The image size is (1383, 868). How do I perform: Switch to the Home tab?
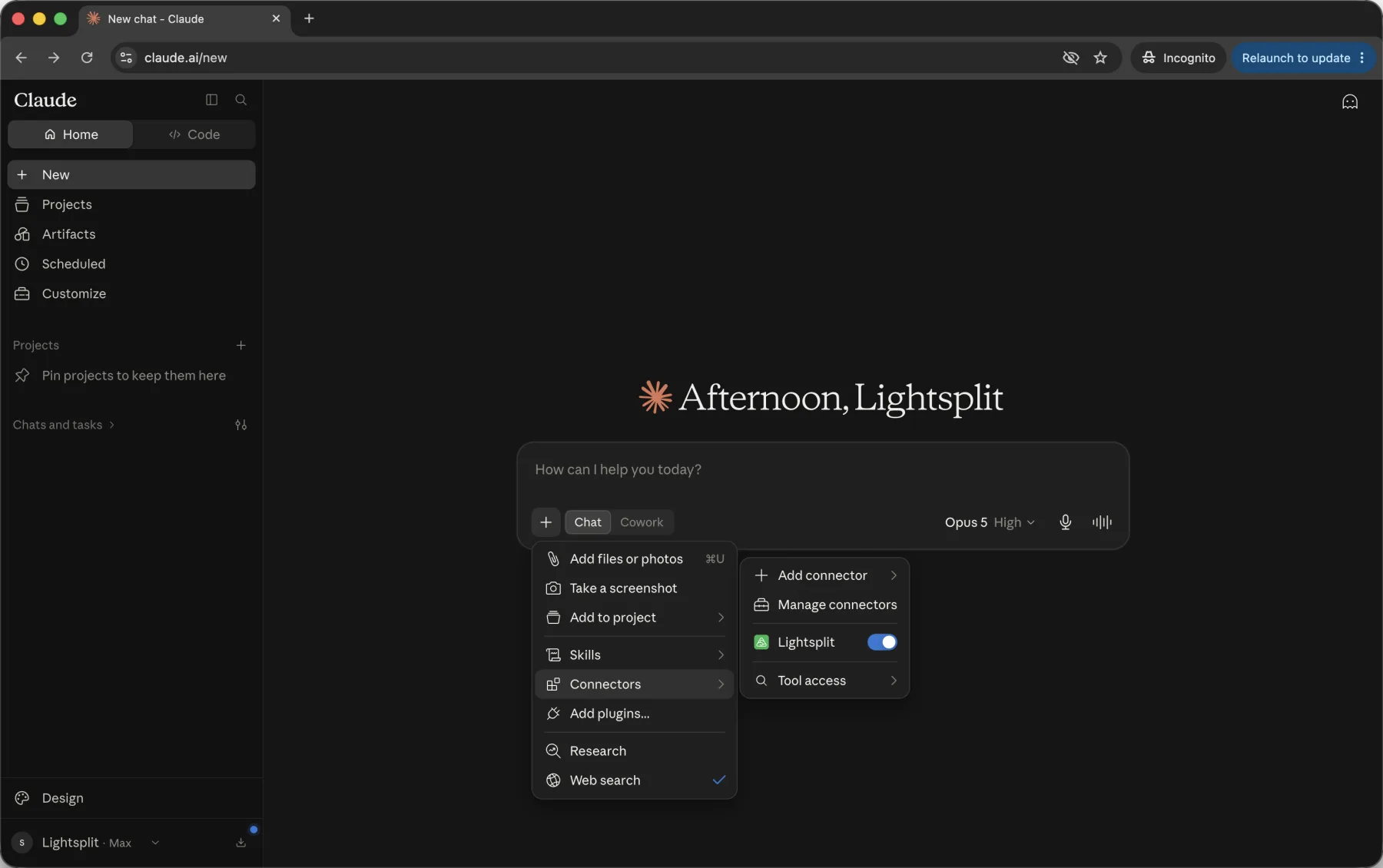(71, 134)
